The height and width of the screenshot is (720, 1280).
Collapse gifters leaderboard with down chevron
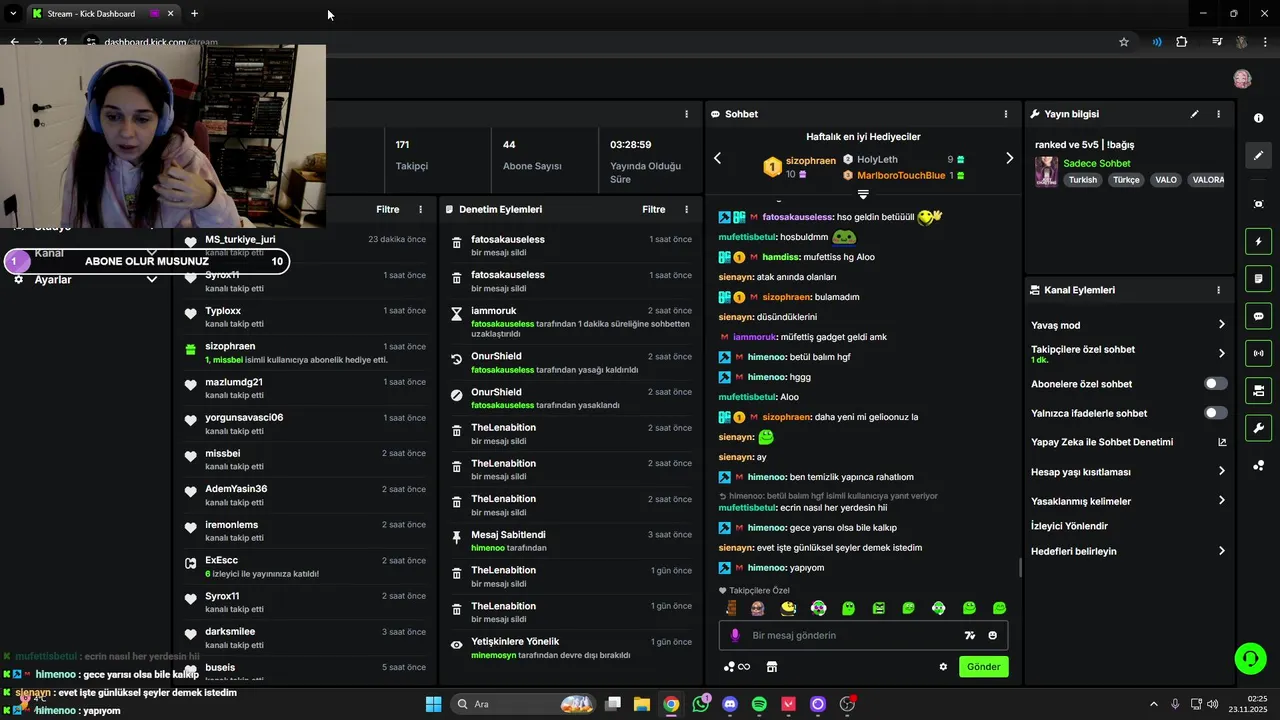coord(863,194)
